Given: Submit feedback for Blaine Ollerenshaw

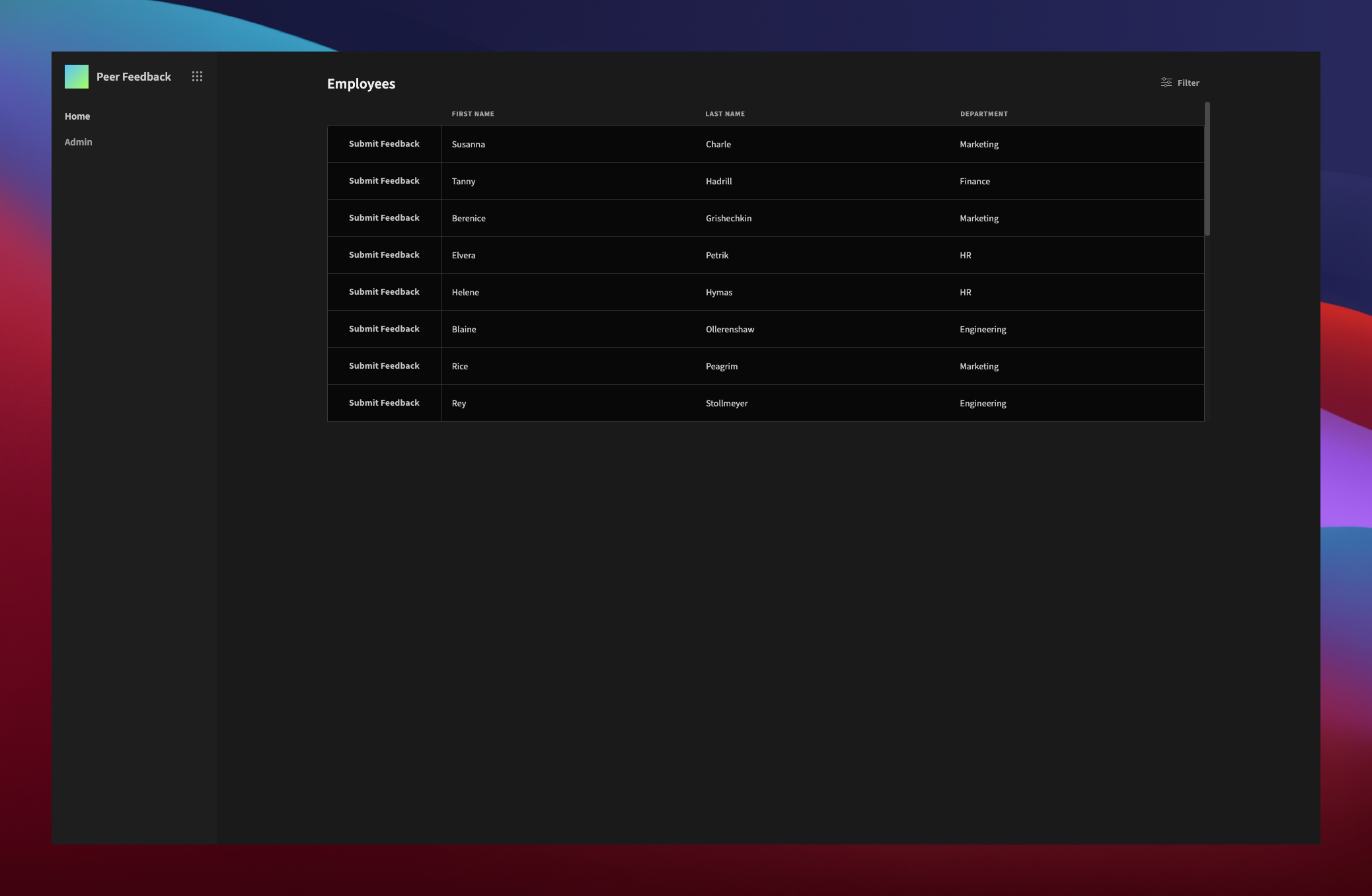Looking at the screenshot, I should [384, 329].
